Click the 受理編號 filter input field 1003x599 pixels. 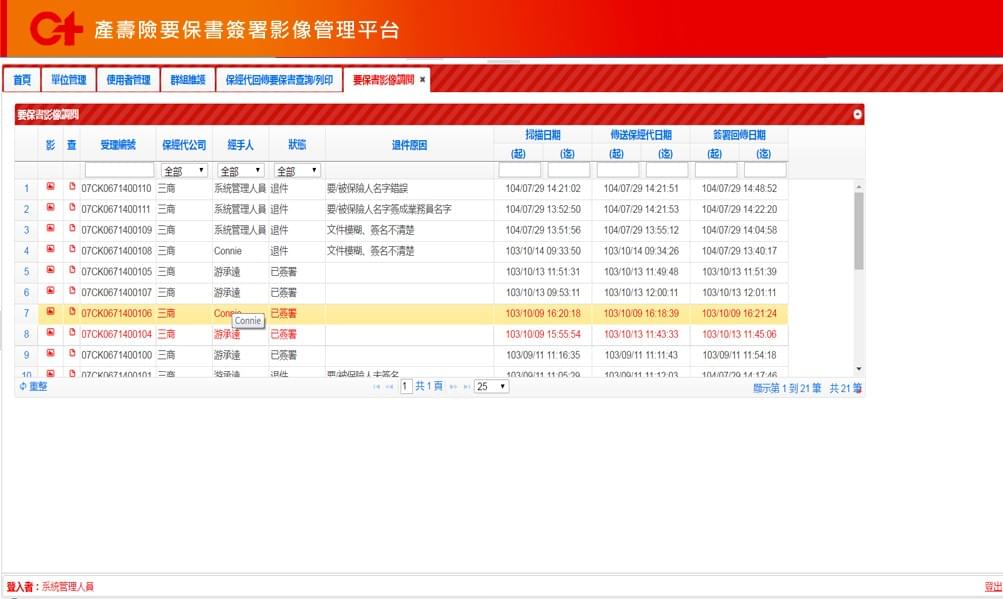point(120,170)
